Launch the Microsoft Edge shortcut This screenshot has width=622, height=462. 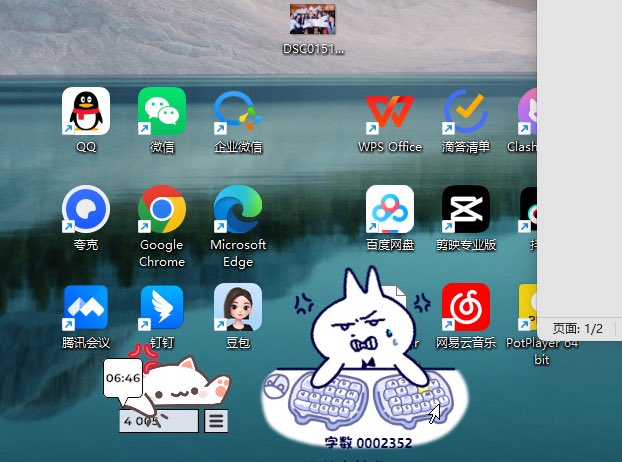(x=238, y=209)
